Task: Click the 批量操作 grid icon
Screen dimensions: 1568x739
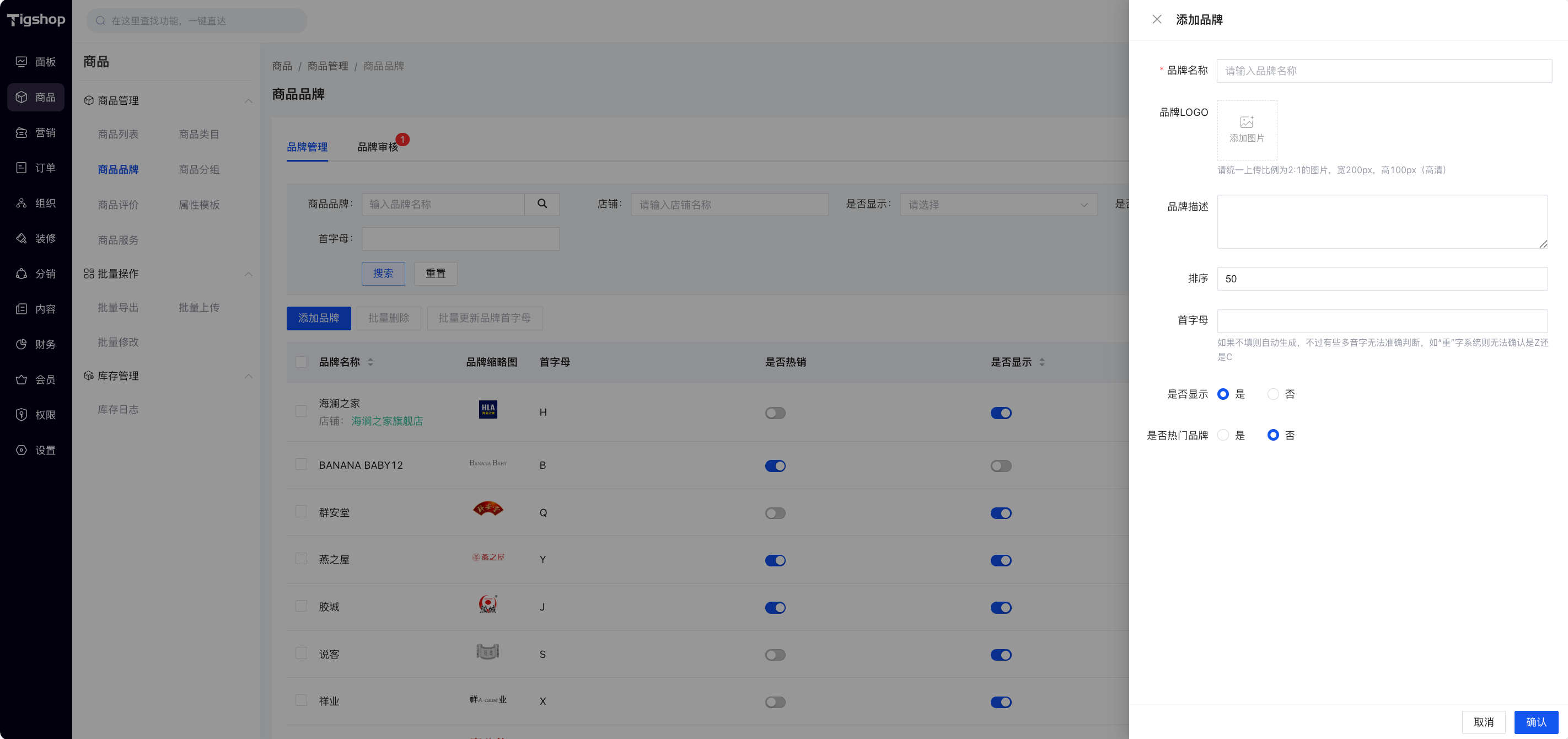Action: pos(89,274)
